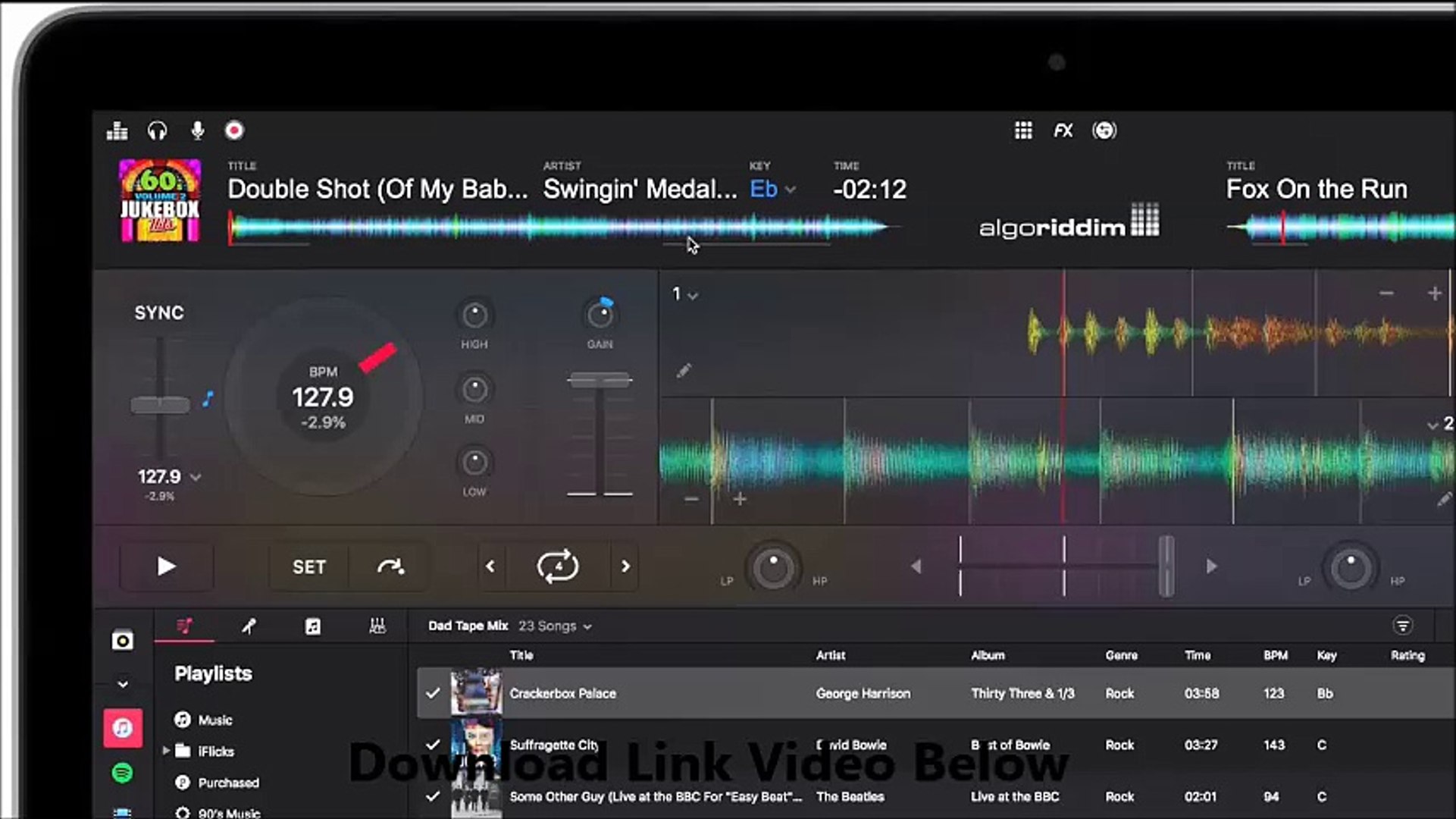Toggle checkmark for Some Other Guy
Screen dimensions: 1456x819
click(x=433, y=796)
